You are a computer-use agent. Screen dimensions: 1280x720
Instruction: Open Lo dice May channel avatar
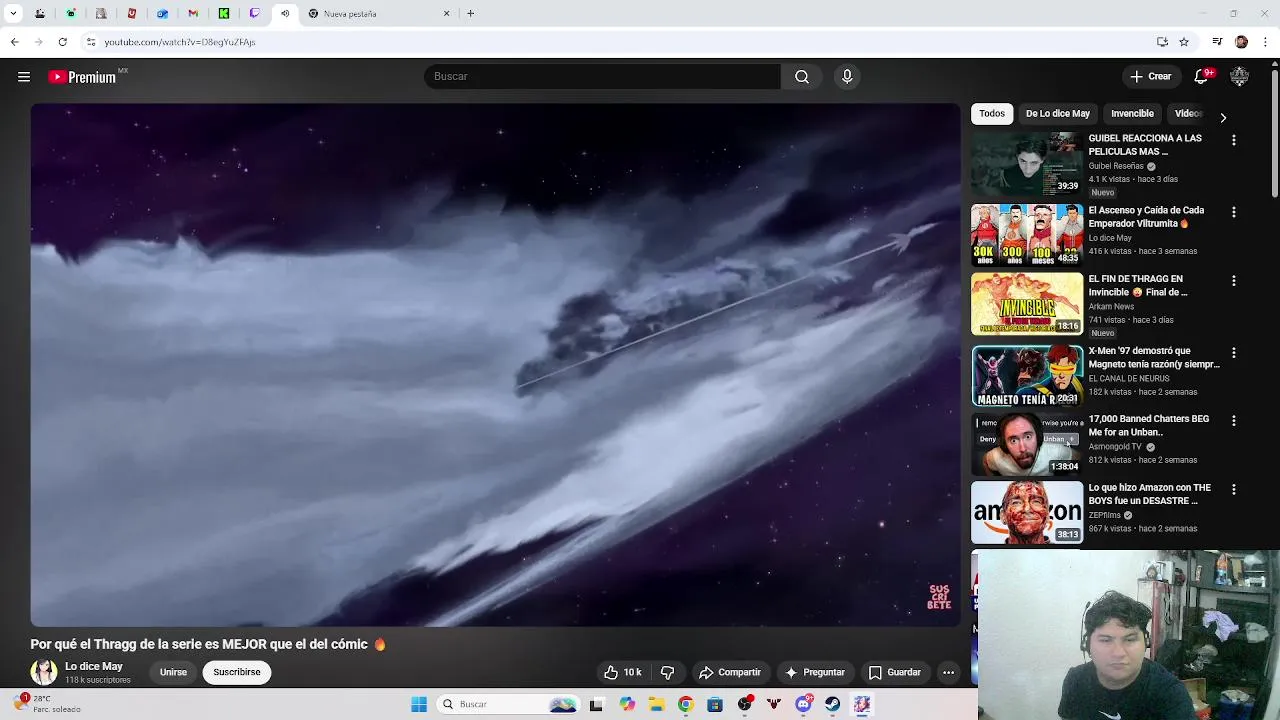tap(44, 672)
